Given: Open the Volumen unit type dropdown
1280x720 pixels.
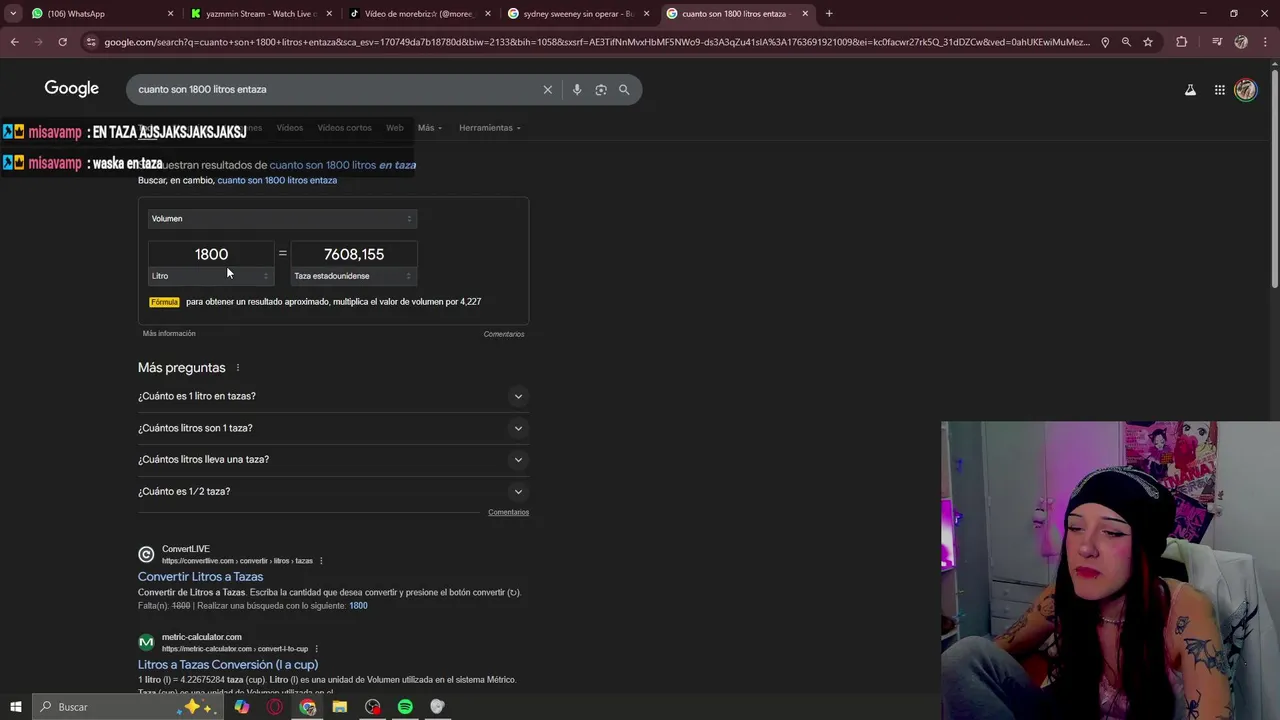Looking at the screenshot, I should (x=282, y=219).
